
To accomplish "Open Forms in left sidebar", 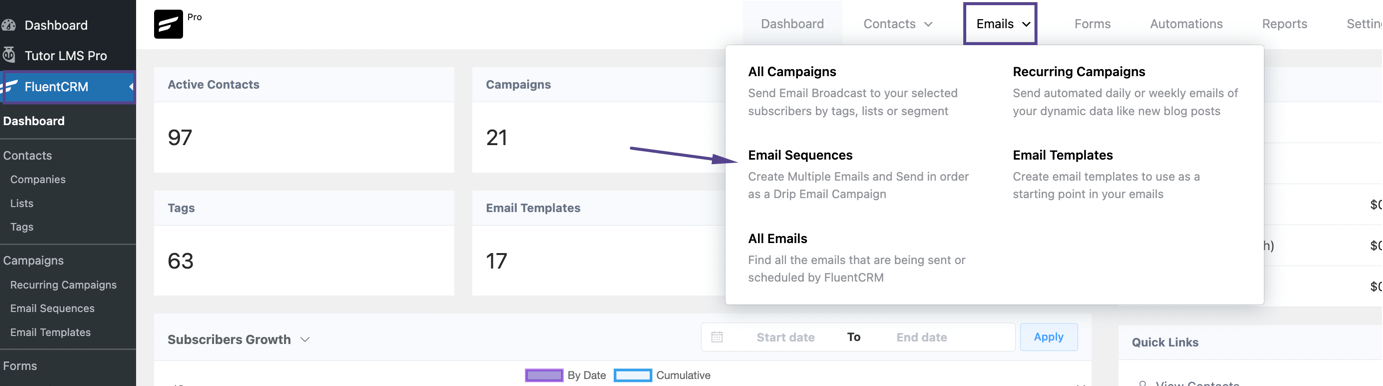I will (20, 366).
